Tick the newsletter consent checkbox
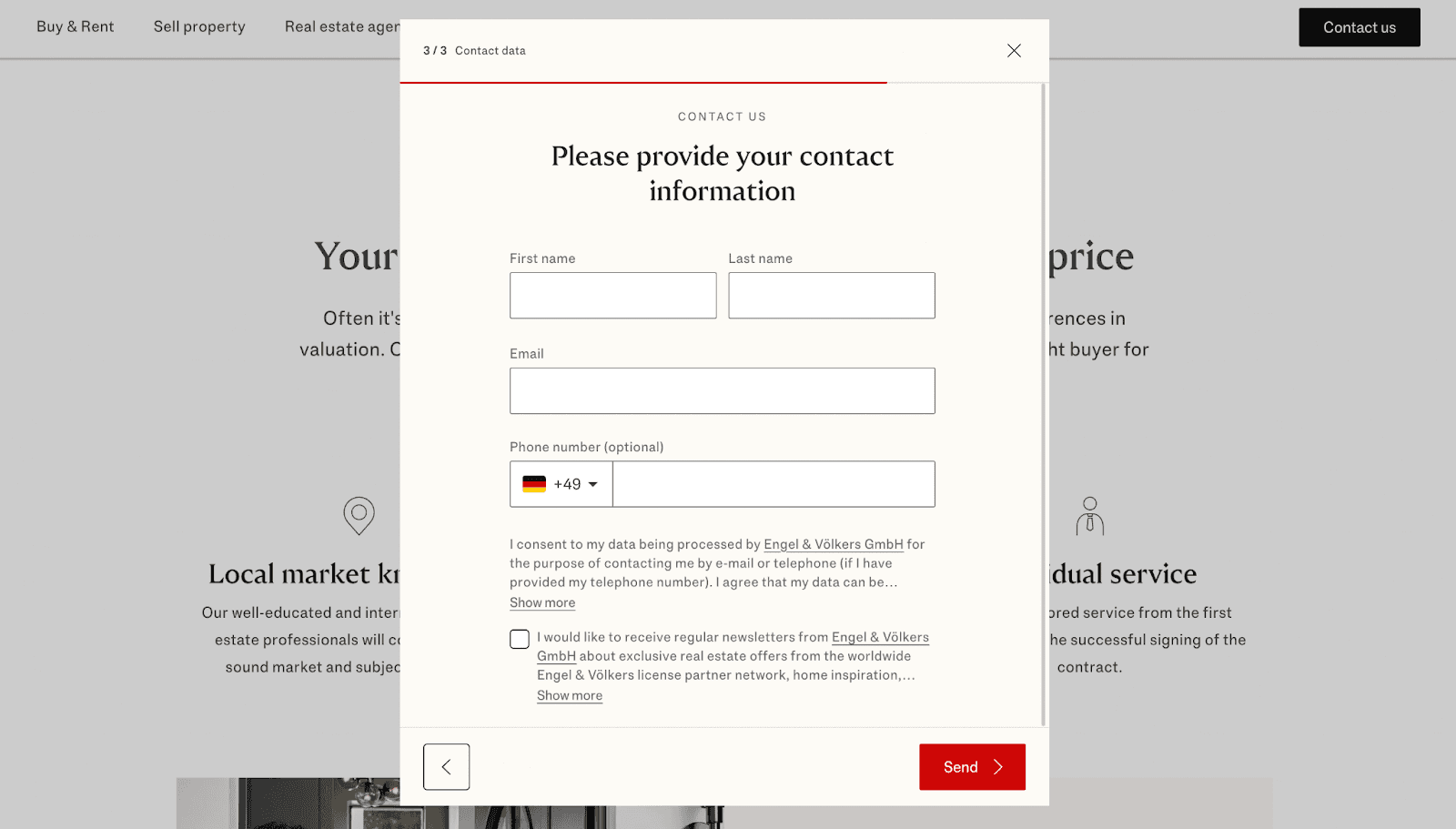The image size is (1456, 829). [x=520, y=639]
